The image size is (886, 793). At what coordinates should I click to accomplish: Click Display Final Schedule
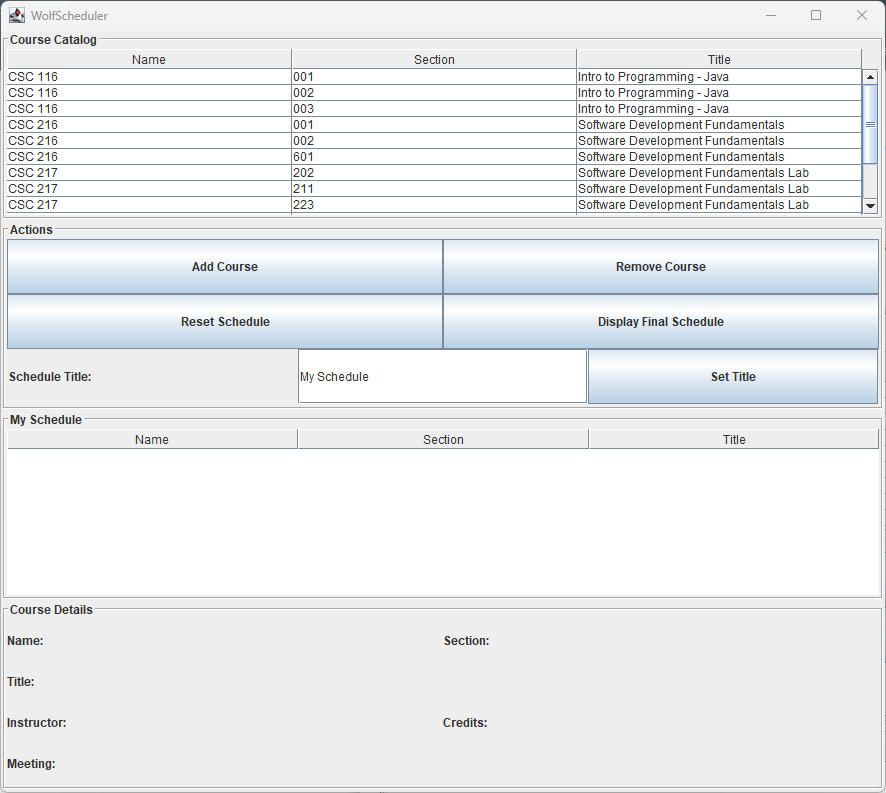pos(660,321)
